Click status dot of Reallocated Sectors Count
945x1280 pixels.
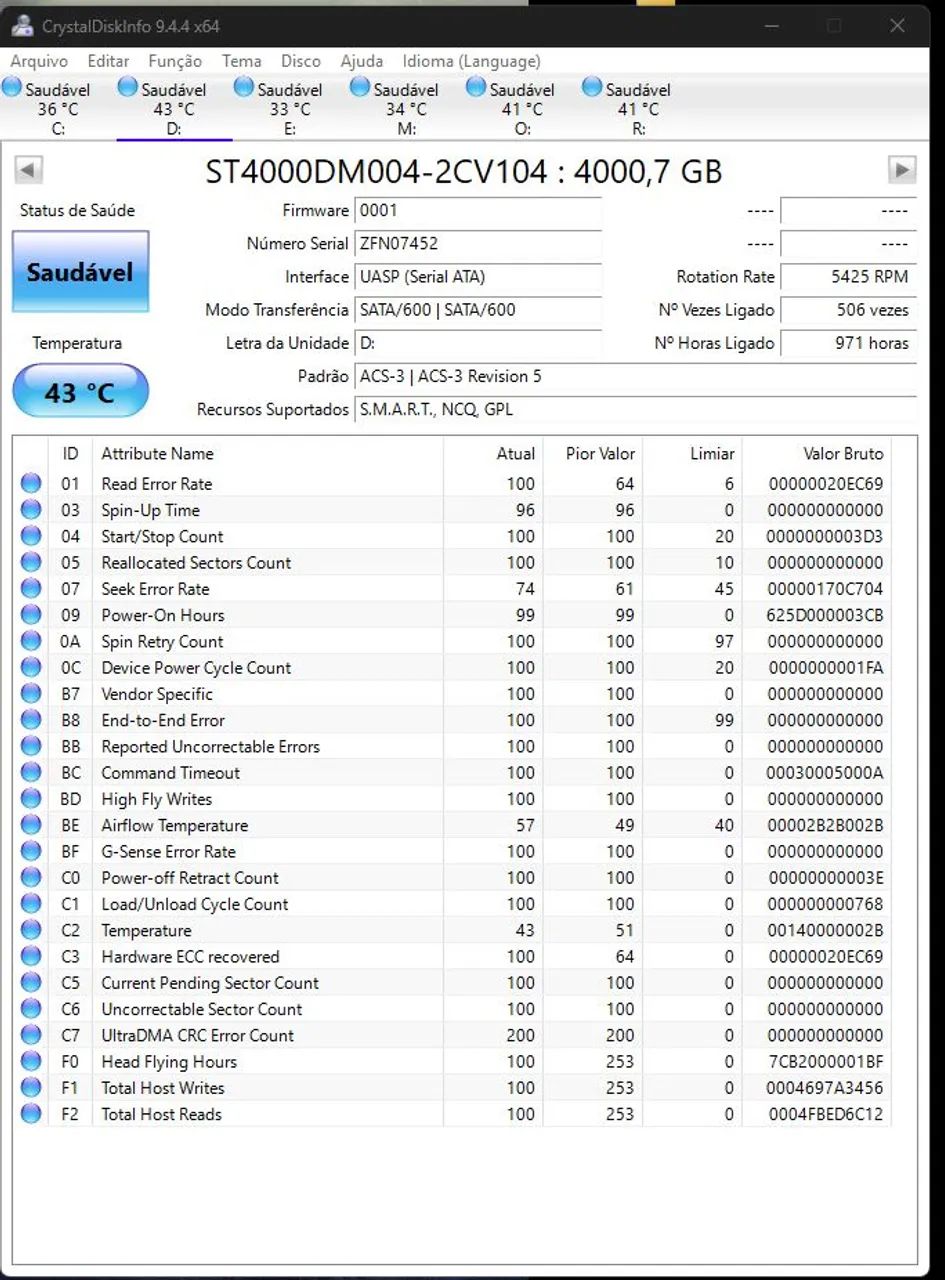(31, 562)
